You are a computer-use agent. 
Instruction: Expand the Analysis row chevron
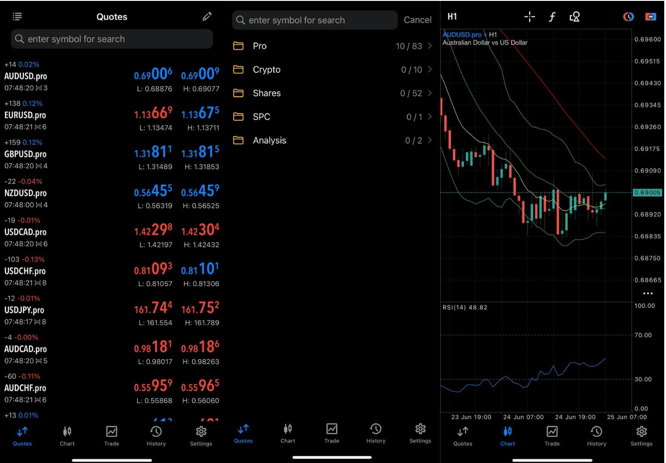point(430,140)
